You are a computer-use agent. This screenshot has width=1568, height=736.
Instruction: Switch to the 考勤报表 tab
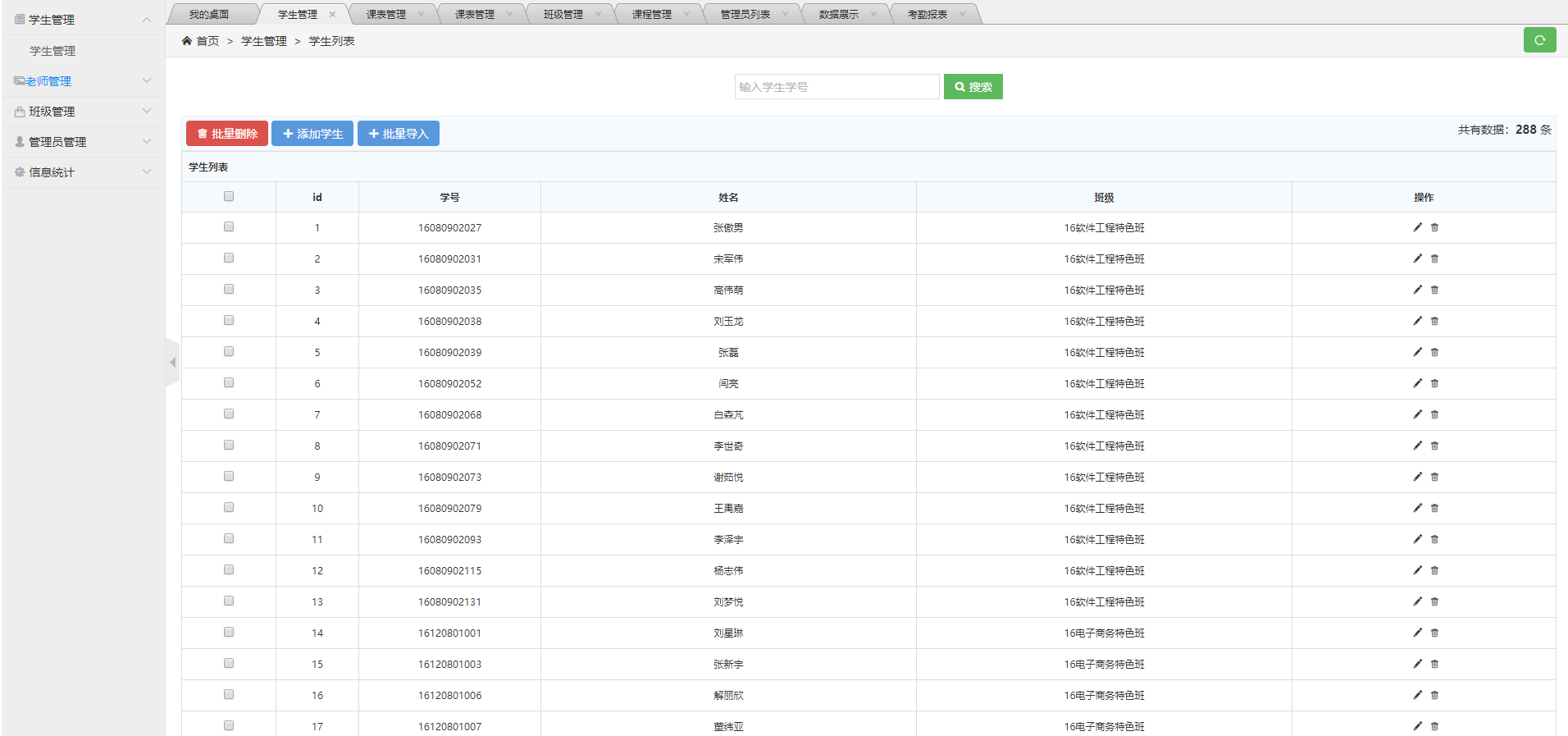pos(927,14)
